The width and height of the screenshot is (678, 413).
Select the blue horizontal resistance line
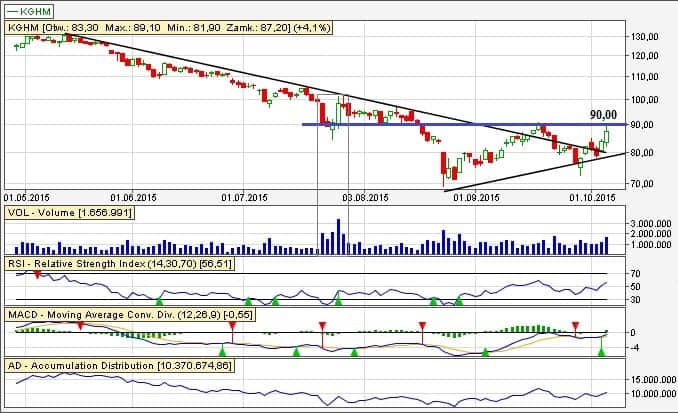click(x=450, y=124)
